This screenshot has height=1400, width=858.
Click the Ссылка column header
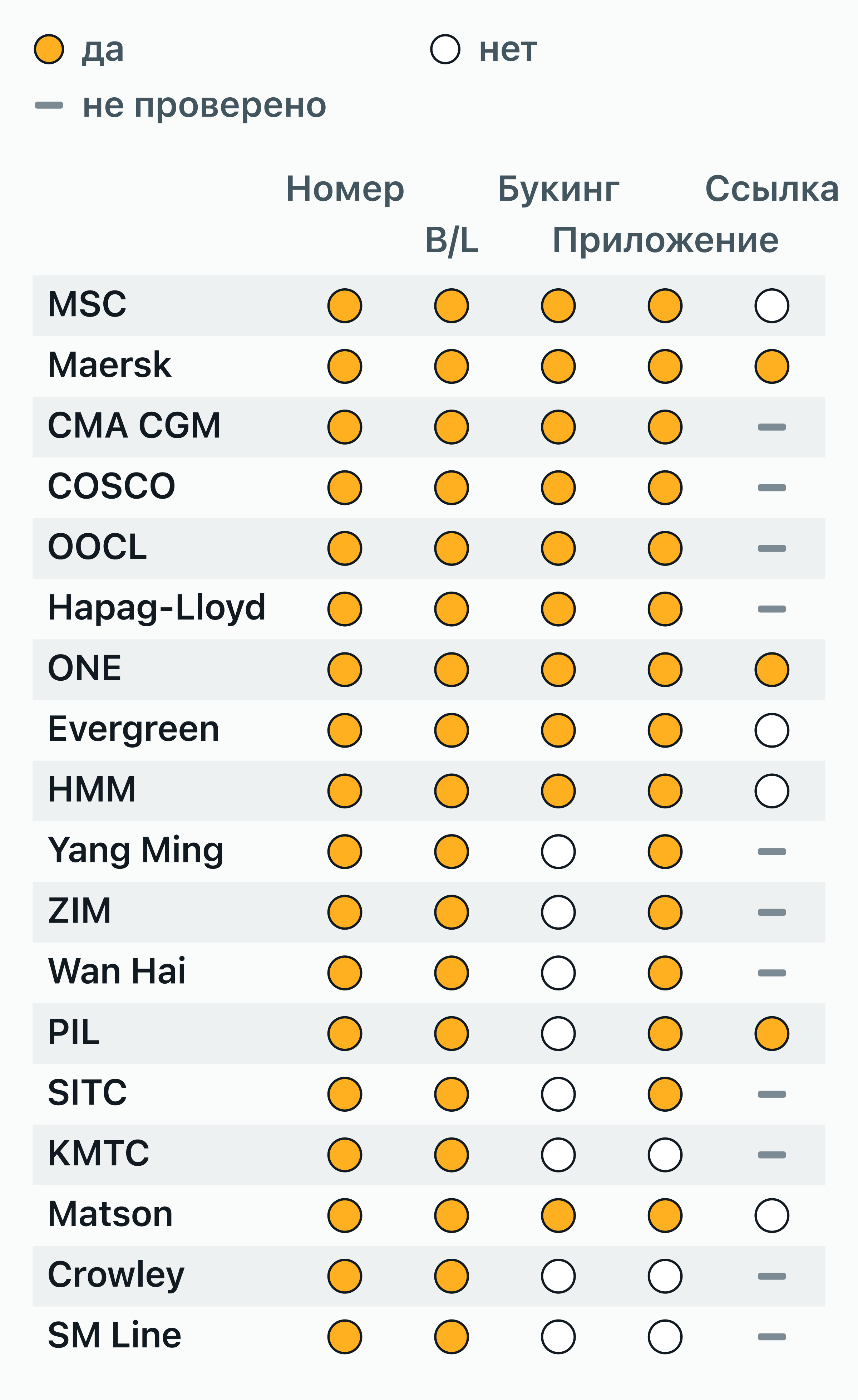pyautogui.click(x=772, y=189)
